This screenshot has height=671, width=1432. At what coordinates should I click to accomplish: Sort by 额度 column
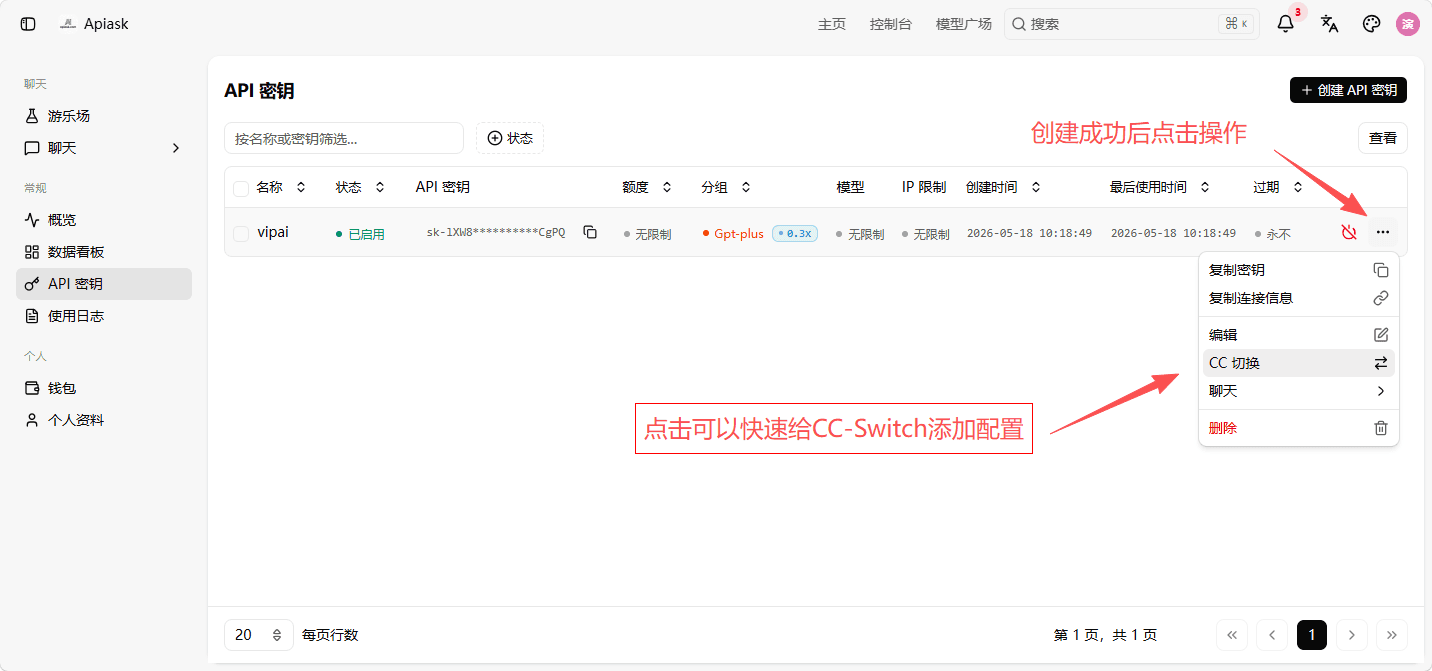pyautogui.click(x=647, y=187)
